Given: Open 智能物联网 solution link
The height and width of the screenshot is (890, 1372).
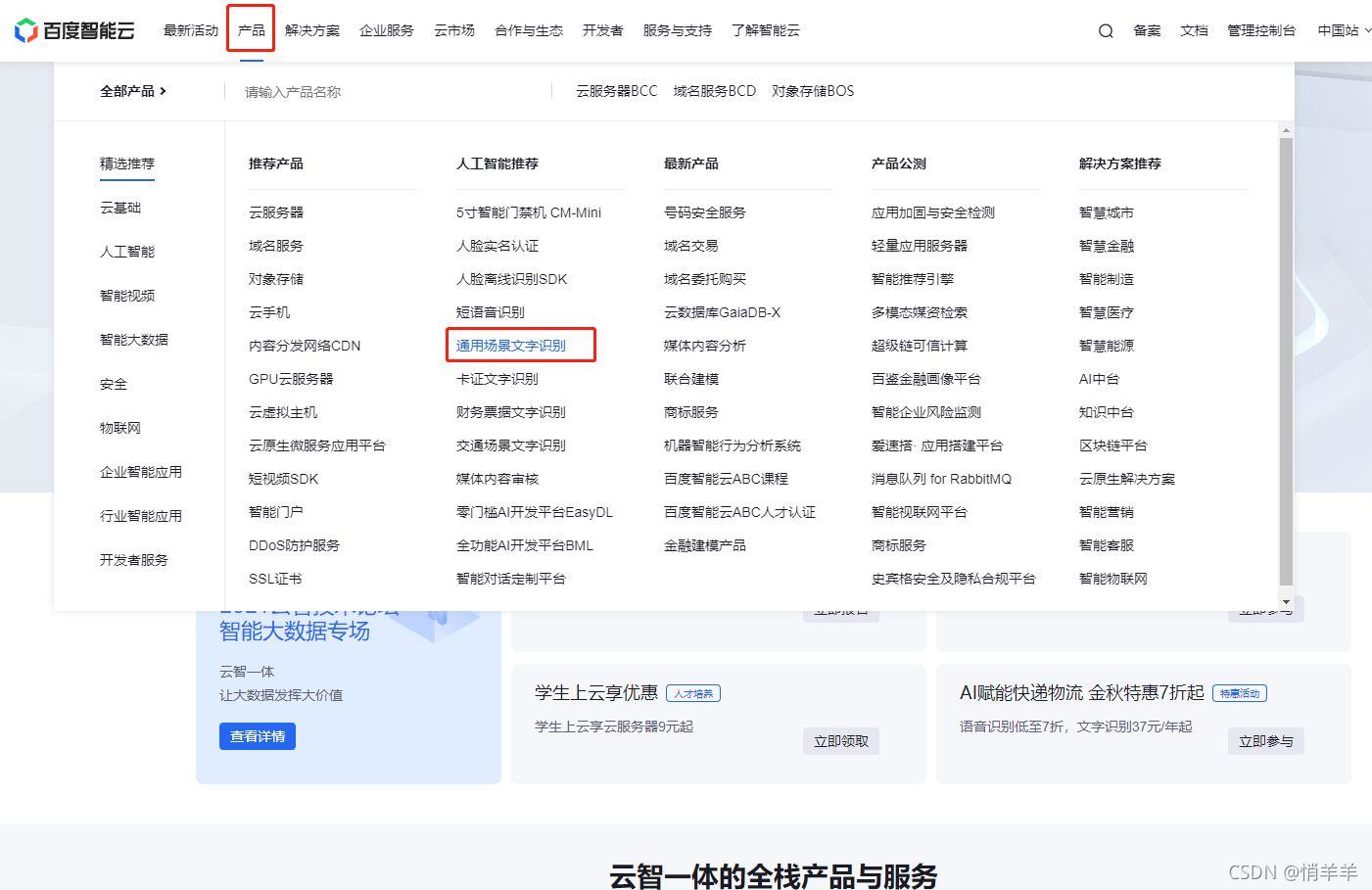Looking at the screenshot, I should [1113, 579].
